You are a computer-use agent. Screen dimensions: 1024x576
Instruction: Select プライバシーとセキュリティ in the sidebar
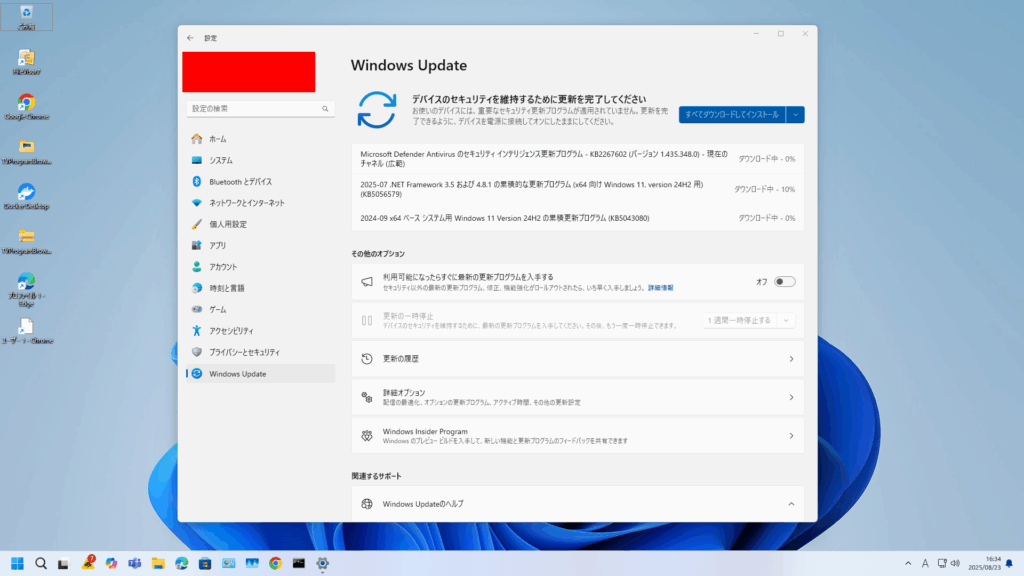261,352
